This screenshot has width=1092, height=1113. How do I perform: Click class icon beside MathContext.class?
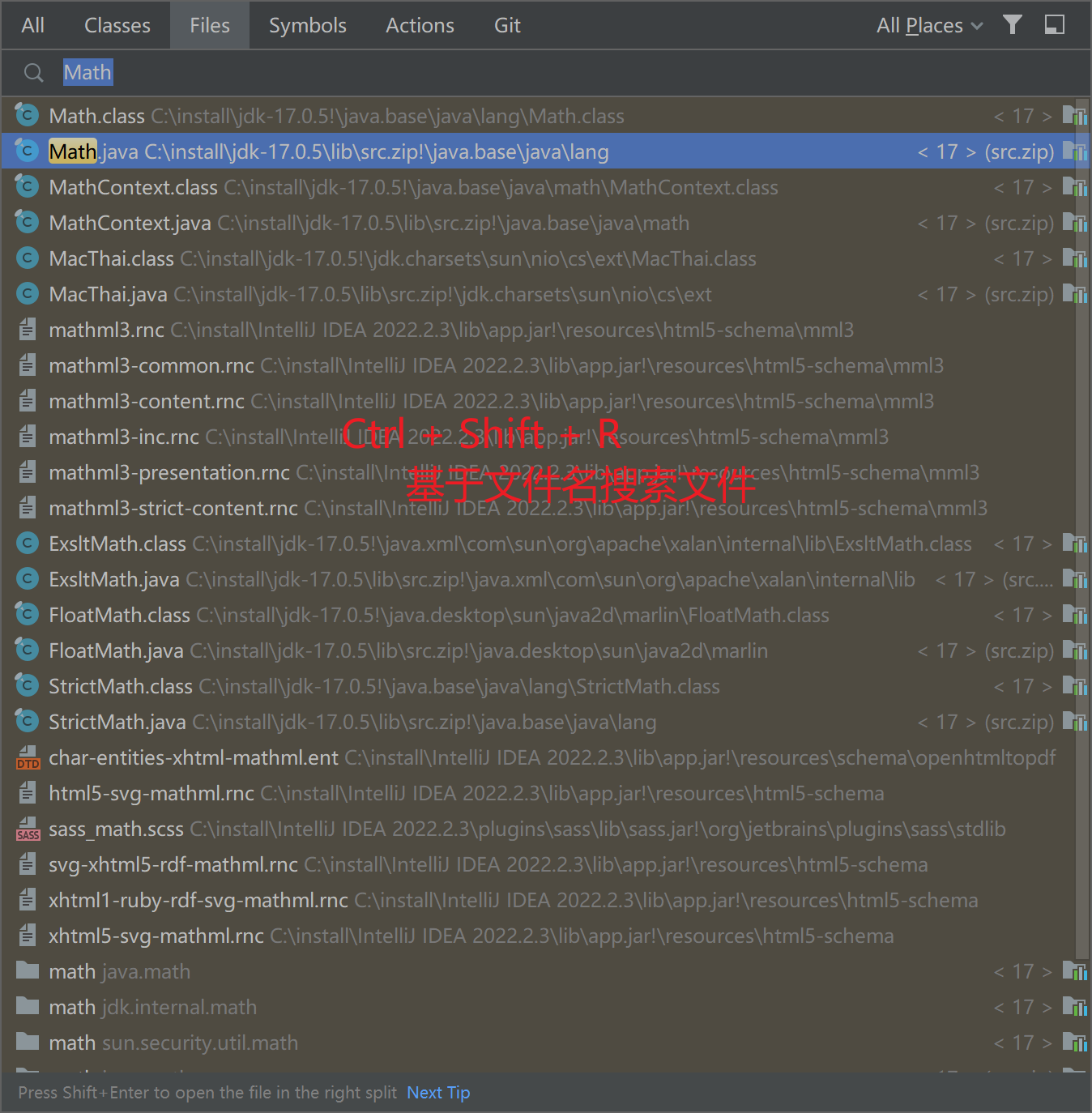click(x=28, y=186)
